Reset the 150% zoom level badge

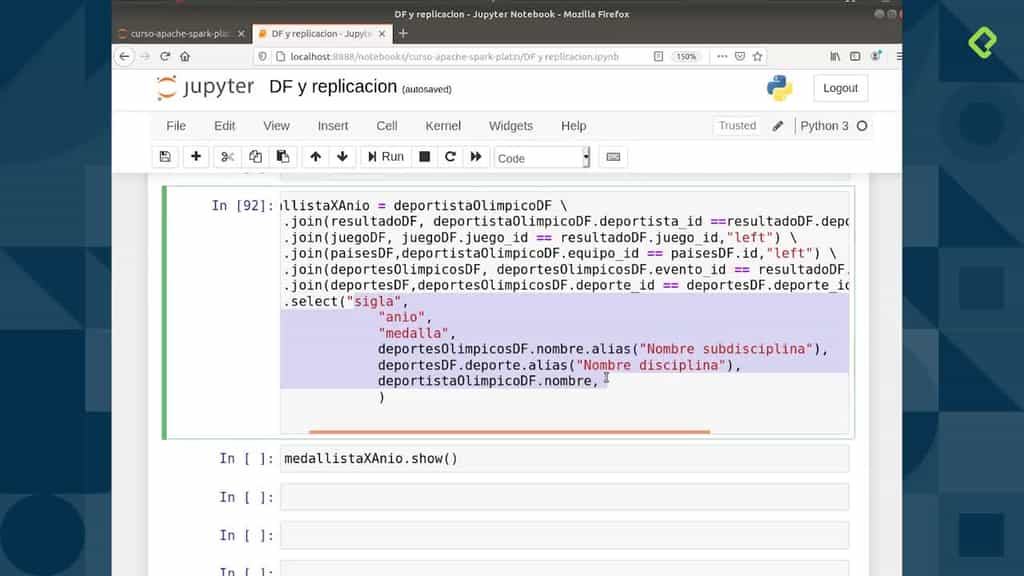pos(686,57)
